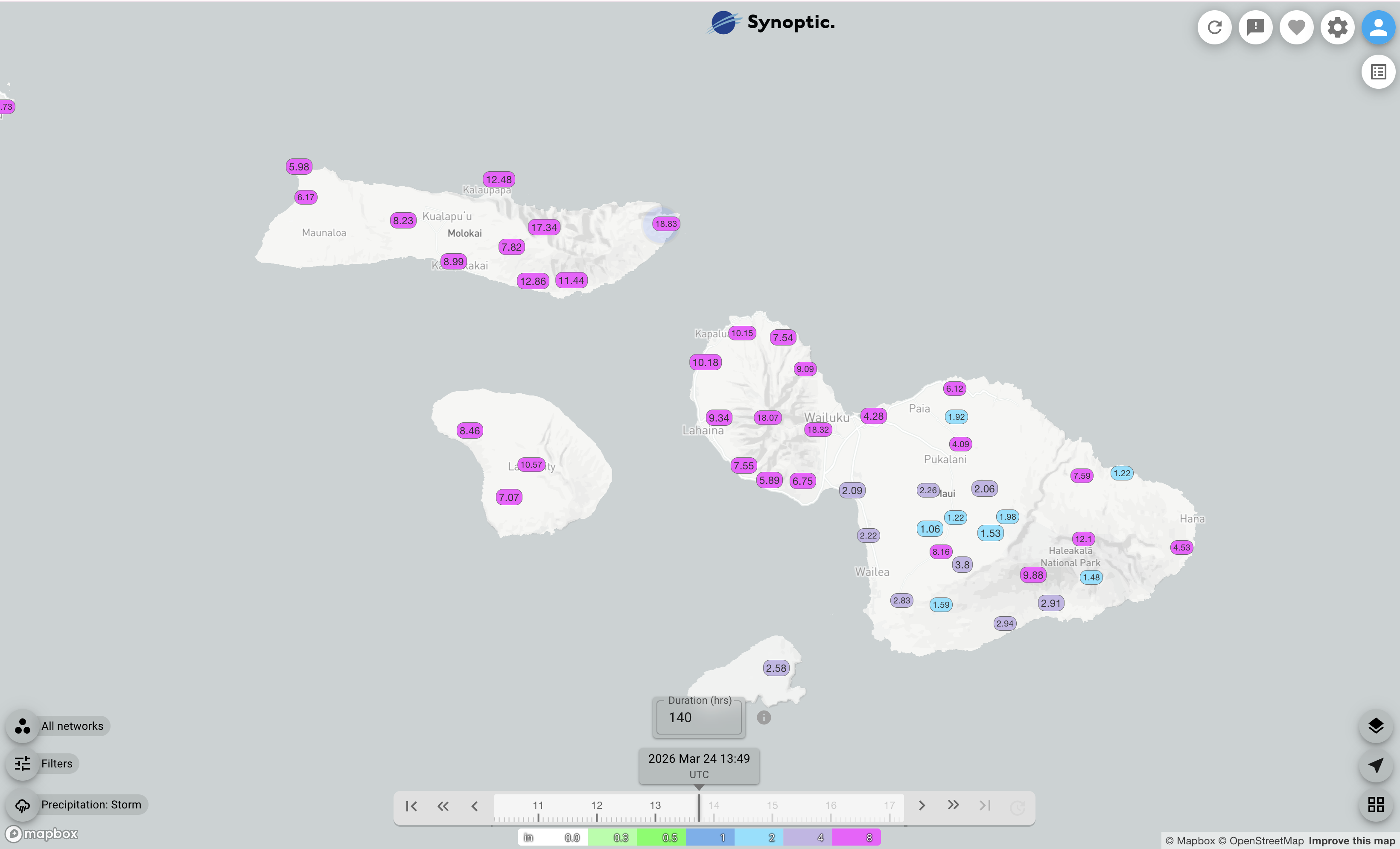Open the dashboard grid icon
1400x849 pixels.
(1375, 804)
